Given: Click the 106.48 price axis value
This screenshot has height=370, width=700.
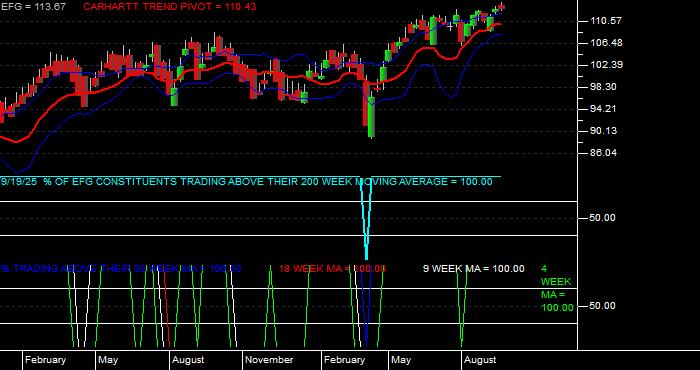Looking at the screenshot, I should [x=605, y=43].
